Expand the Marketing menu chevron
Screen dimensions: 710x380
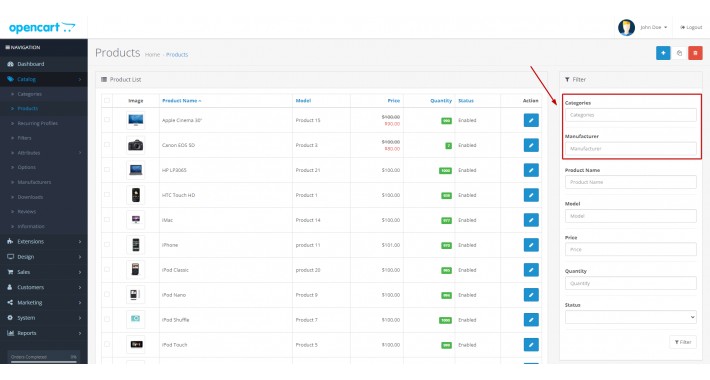(80, 303)
